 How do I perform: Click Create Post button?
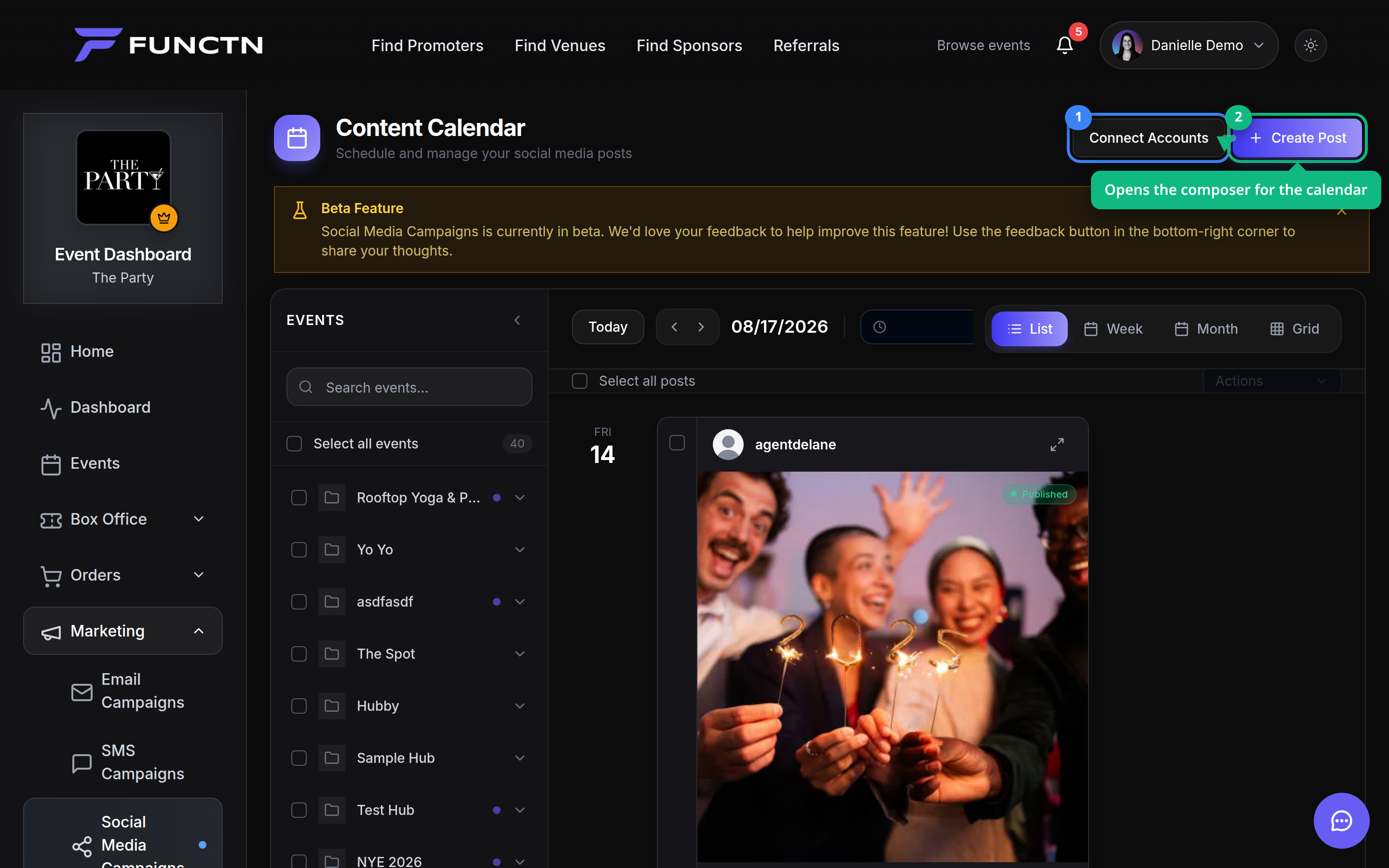coord(1297,138)
